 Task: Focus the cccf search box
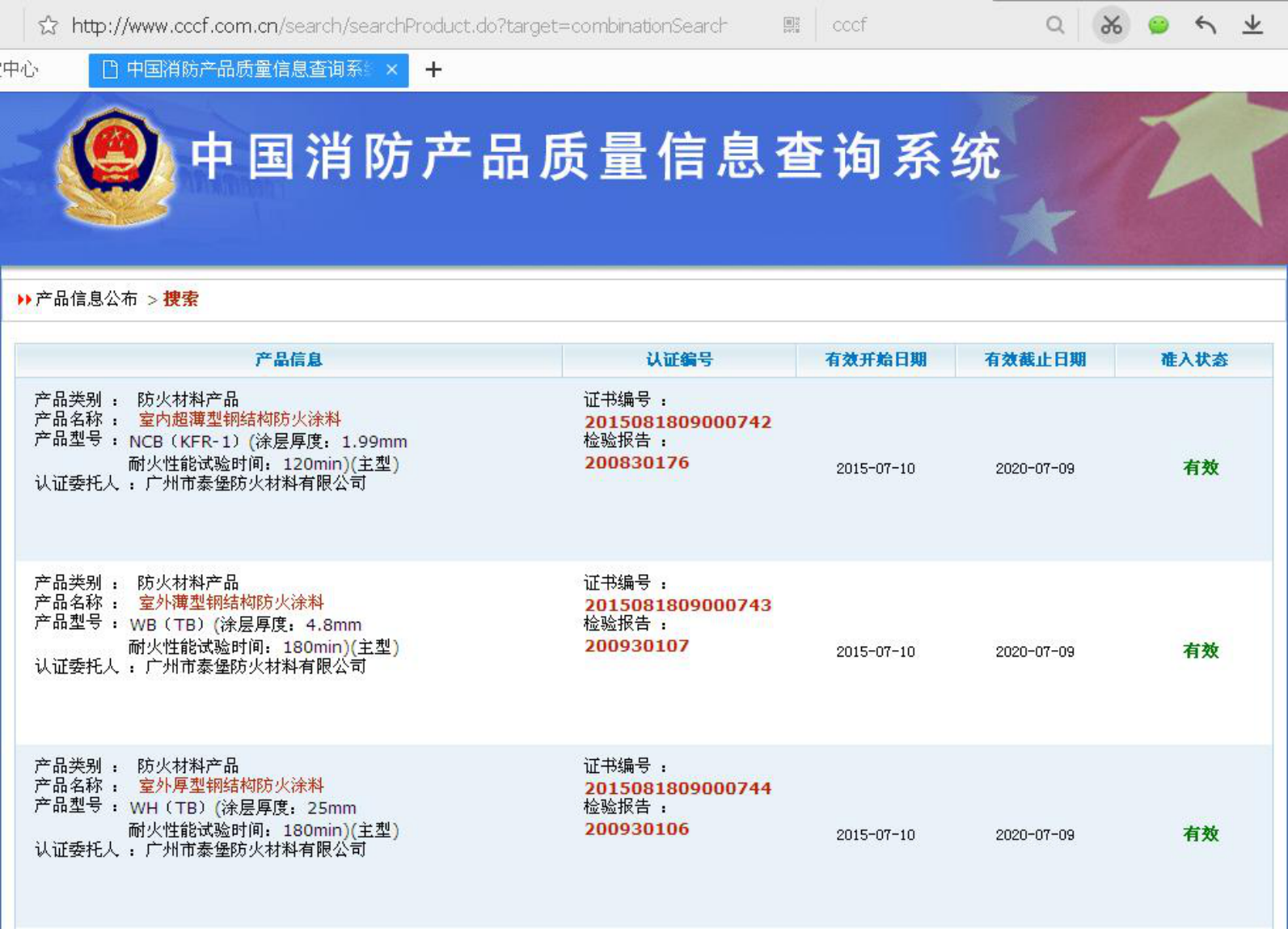pyautogui.click(x=930, y=26)
